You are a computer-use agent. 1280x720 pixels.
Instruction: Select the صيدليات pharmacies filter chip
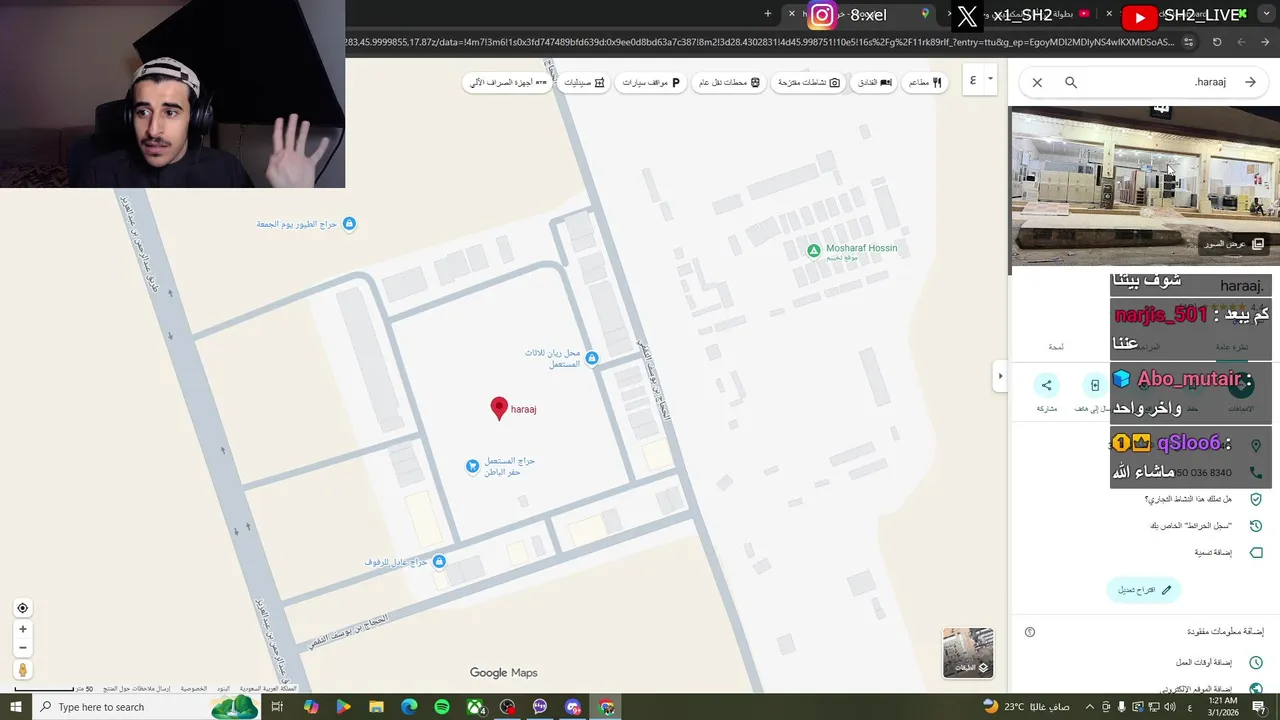[584, 82]
